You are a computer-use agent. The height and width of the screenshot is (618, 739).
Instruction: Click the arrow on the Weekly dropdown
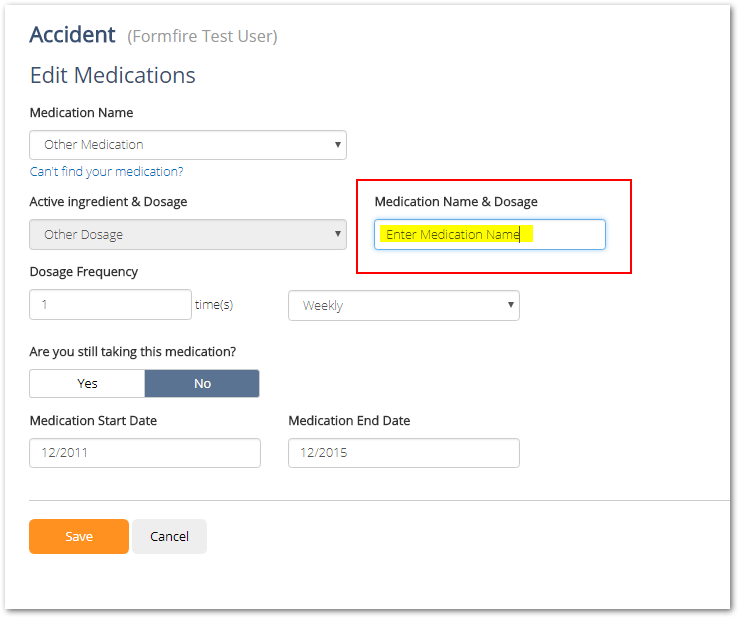point(510,305)
